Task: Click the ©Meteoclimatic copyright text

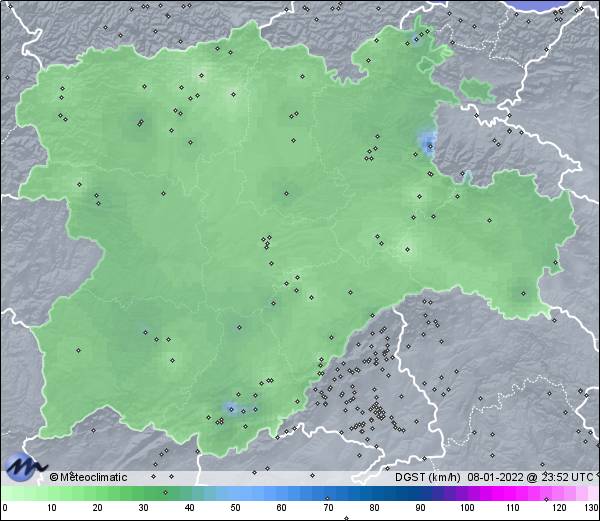Action: point(88,477)
